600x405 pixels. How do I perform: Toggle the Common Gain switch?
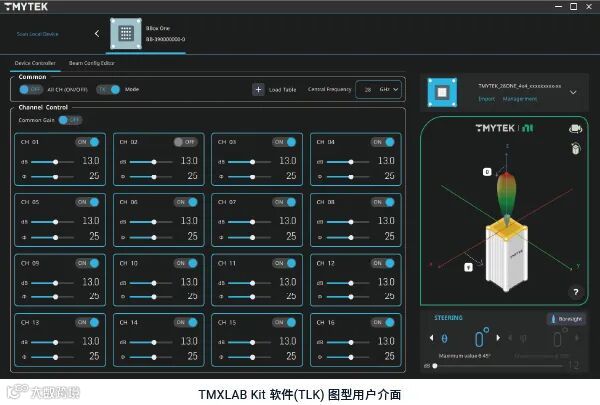pos(70,120)
